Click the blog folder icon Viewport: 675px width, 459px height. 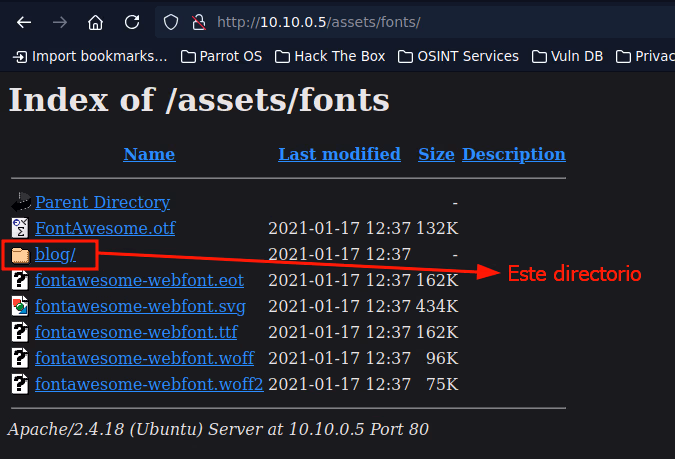[x=20, y=254]
